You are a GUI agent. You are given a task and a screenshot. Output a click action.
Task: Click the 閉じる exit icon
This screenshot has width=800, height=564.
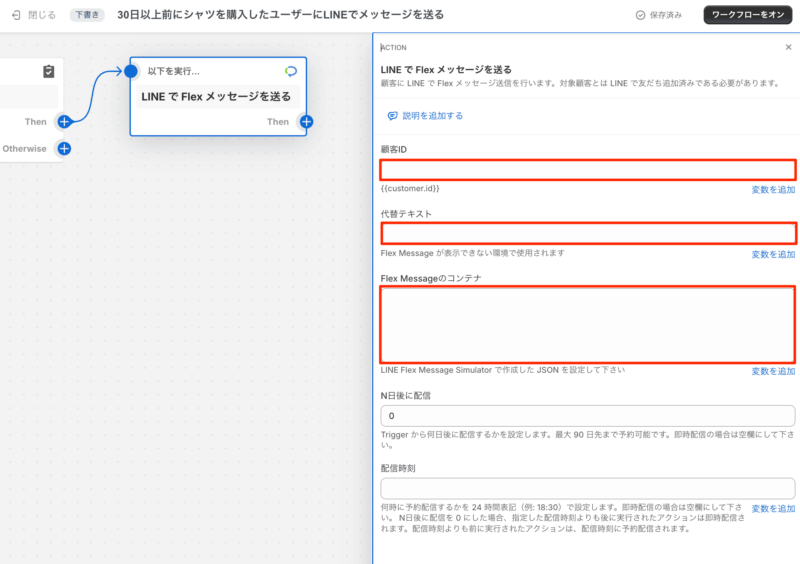click(x=16, y=15)
